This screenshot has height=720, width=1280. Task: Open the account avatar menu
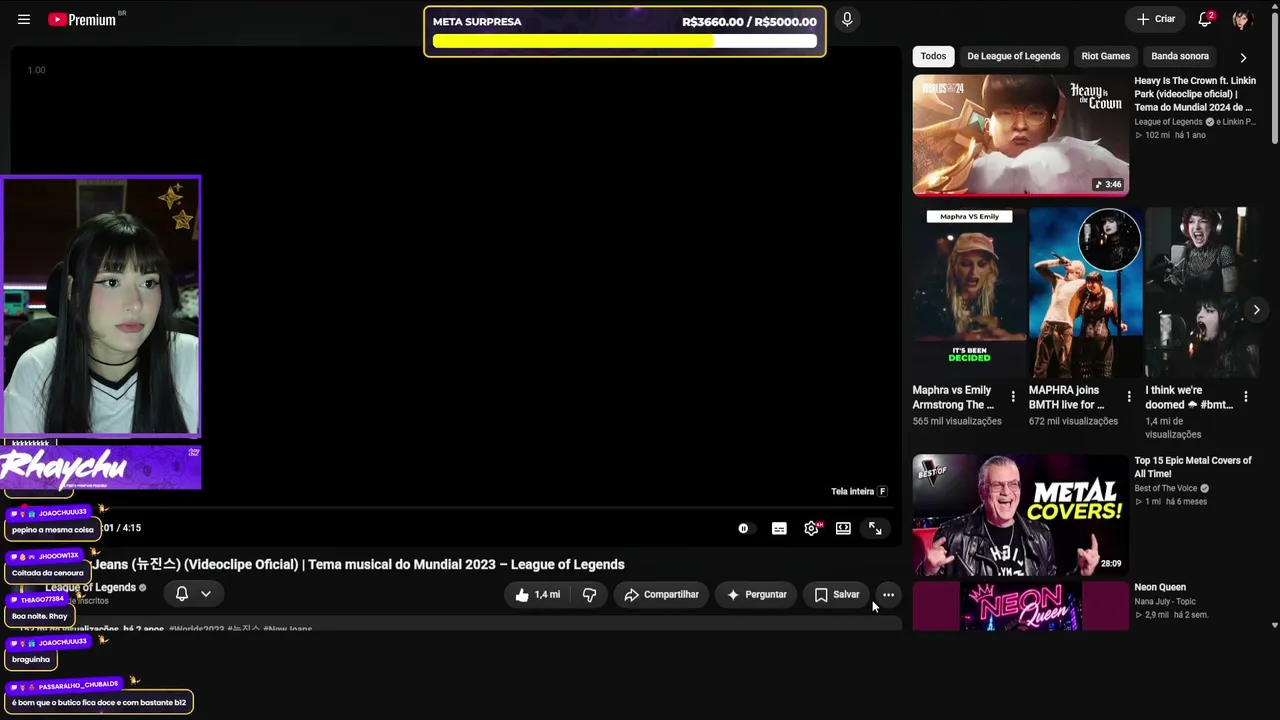[x=1242, y=19]
